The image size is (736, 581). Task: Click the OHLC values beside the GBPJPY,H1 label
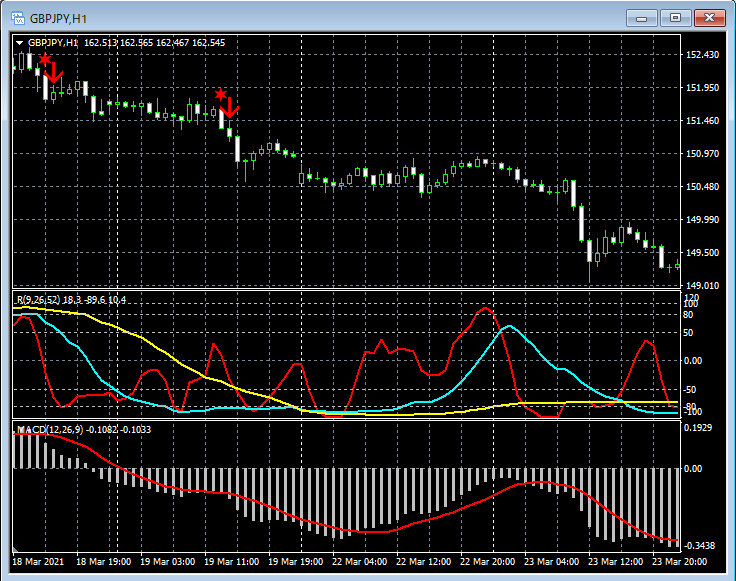pyautogui.click(x=154, y=43)
